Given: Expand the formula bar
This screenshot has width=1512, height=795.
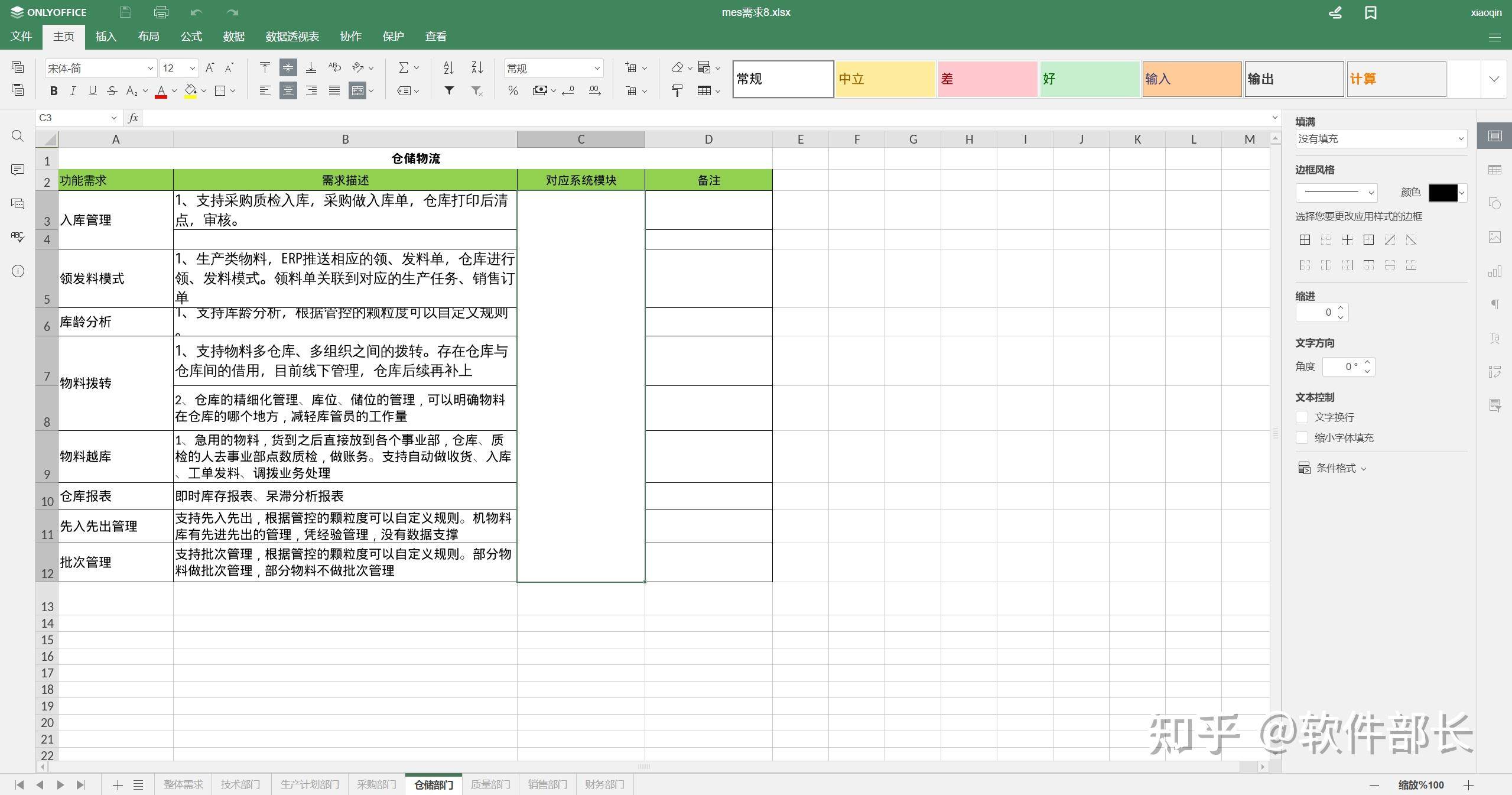Looking at the screenshot, I should pos(1274,118).
